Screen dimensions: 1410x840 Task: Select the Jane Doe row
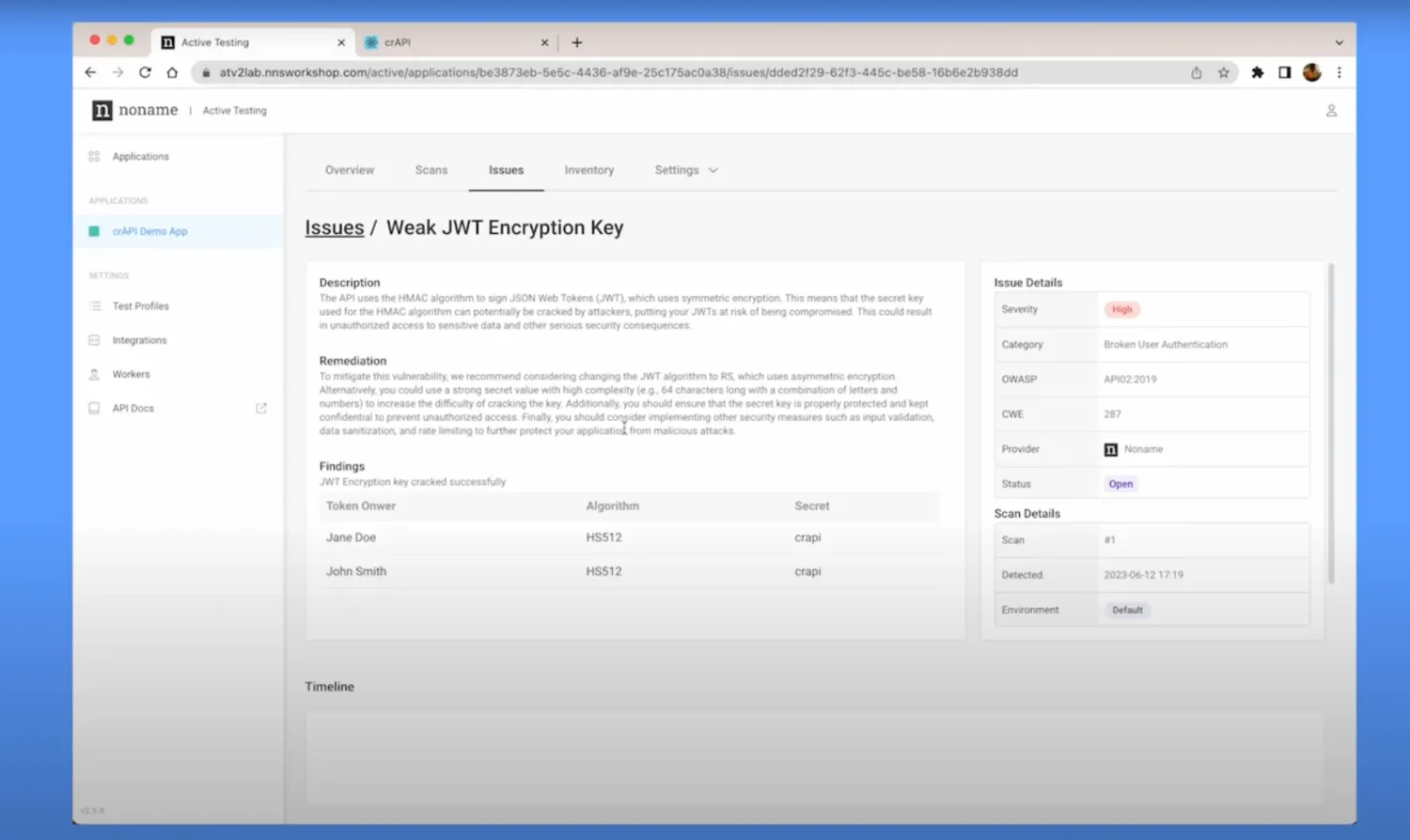630,537
